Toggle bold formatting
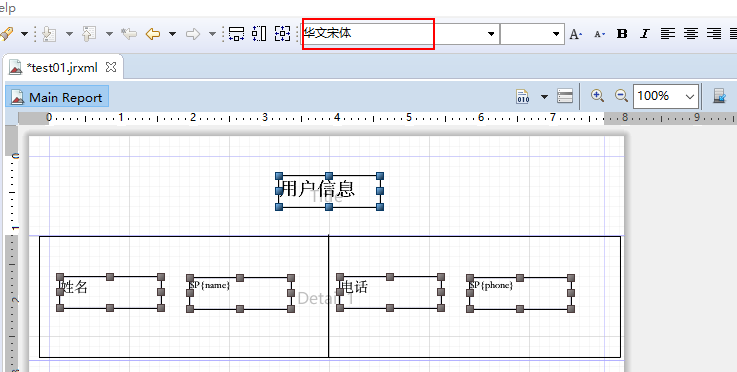 pyautogui.click(x=622, y=34)
